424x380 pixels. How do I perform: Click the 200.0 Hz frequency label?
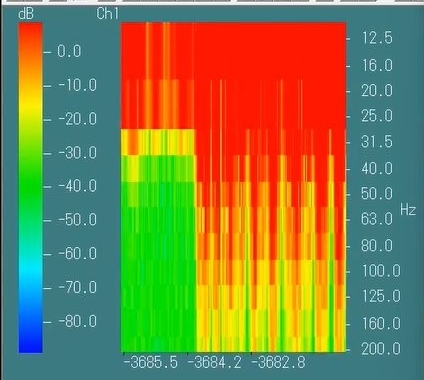[381, 349]
